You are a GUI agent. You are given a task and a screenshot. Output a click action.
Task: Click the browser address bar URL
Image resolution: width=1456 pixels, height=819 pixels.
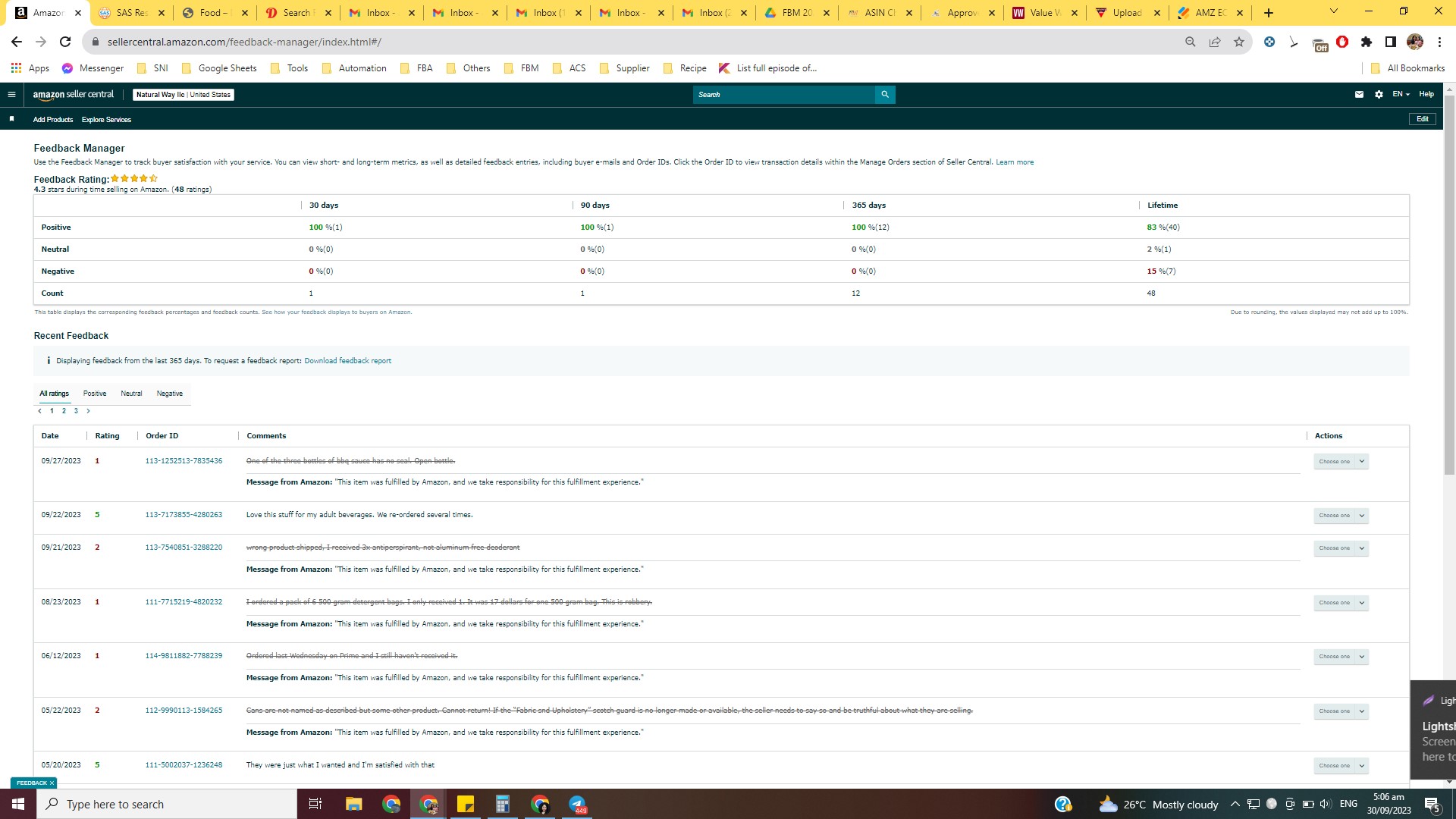pyautogui.click(x=244, y=42)
